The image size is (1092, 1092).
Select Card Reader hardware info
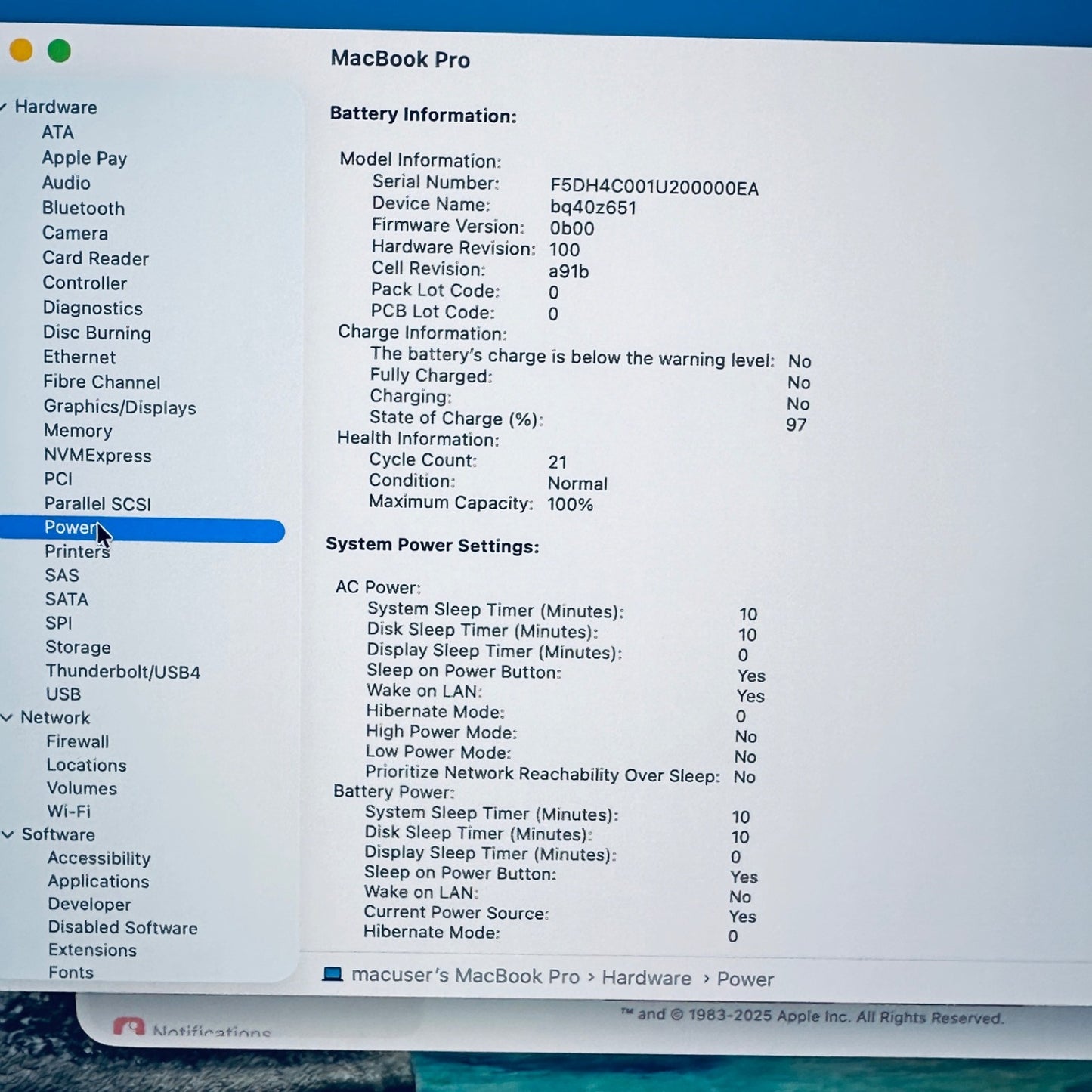click(x=95, y=258)
